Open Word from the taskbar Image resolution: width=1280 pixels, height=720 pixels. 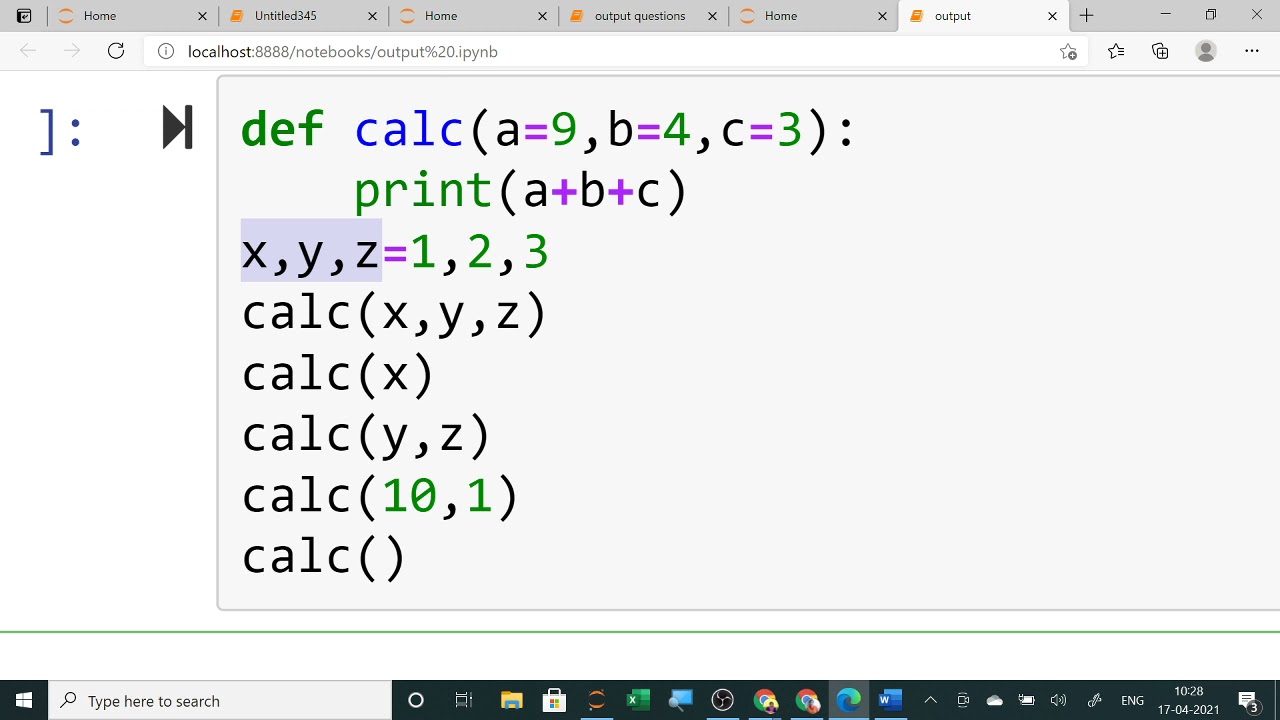tap(890, 700)
